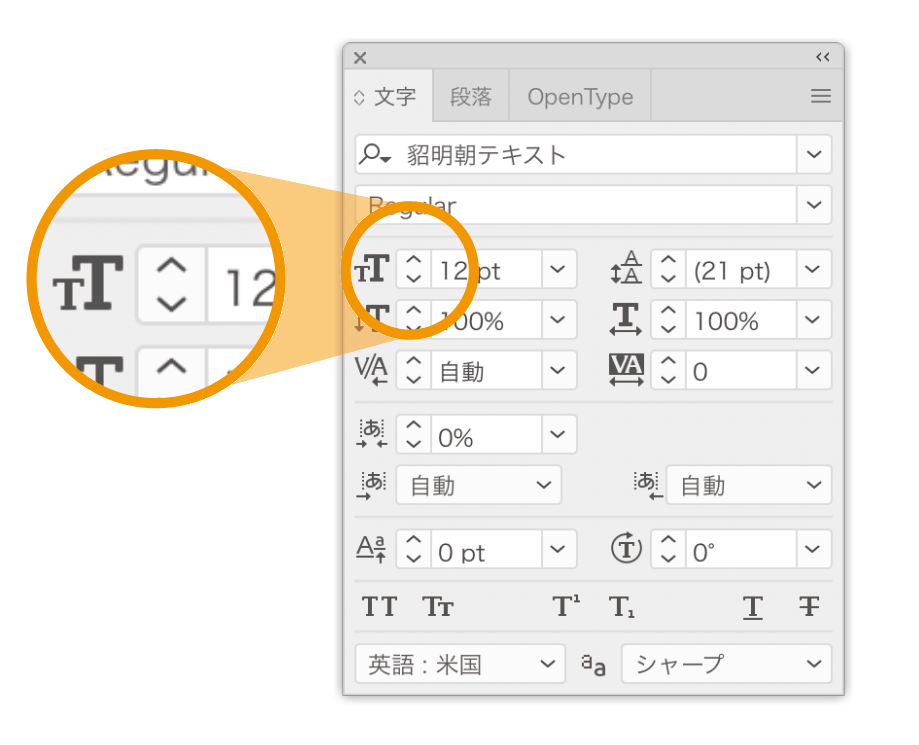919x745 pixels.
Task: Click the vertical scale stepper arrows
Action: [414, 319]
